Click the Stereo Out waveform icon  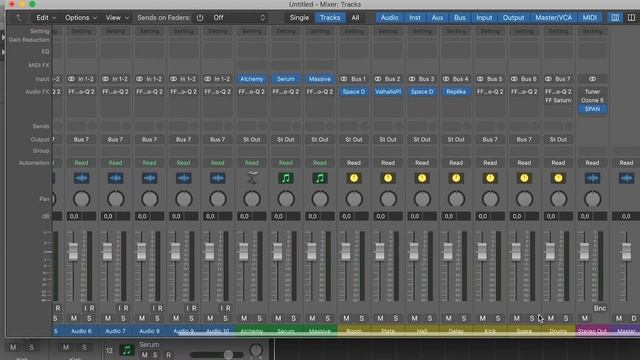coord(592,178)
